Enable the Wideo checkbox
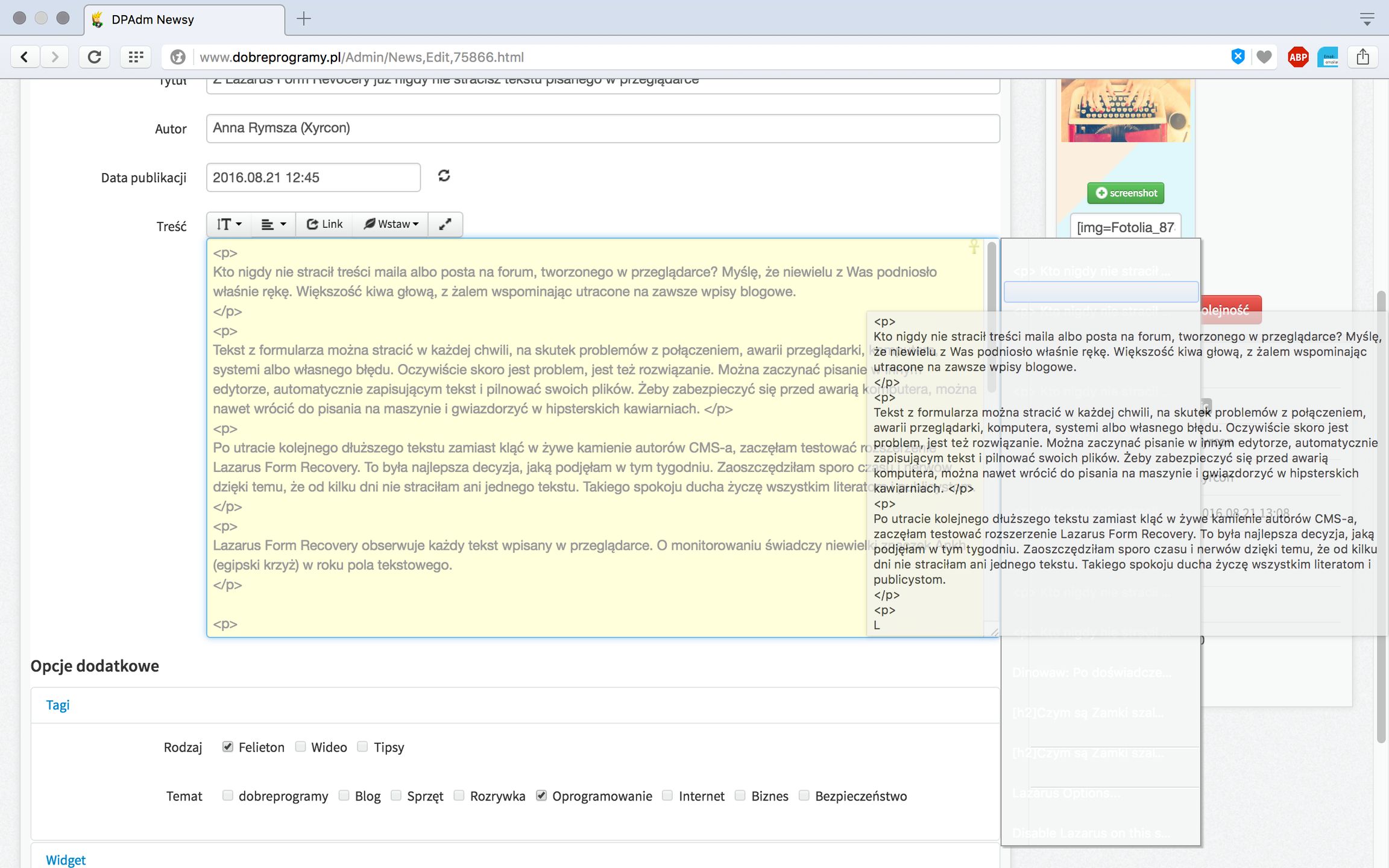Viewport: 1389px width, 868px height. tap(300, 746)
